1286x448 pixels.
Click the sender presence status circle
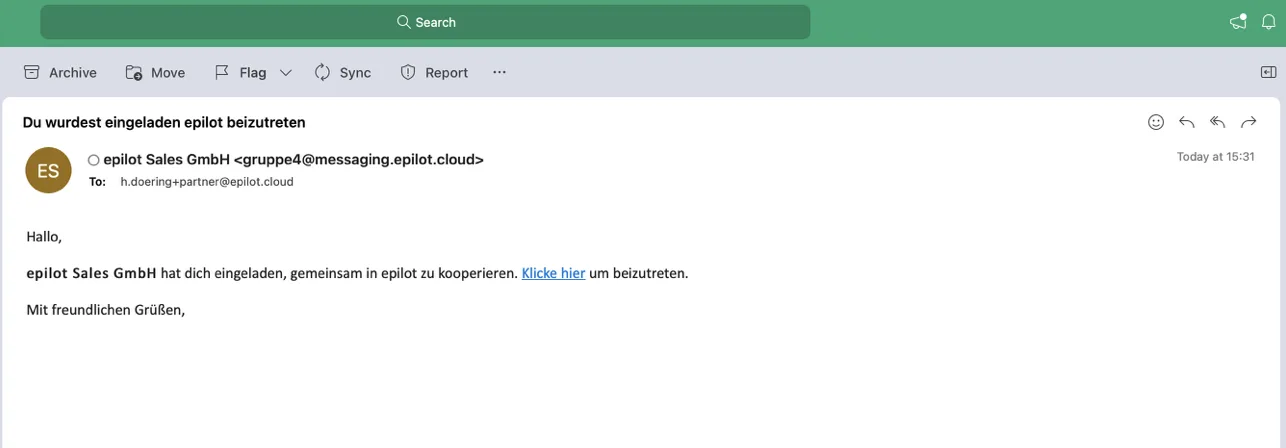pos(94,160)
